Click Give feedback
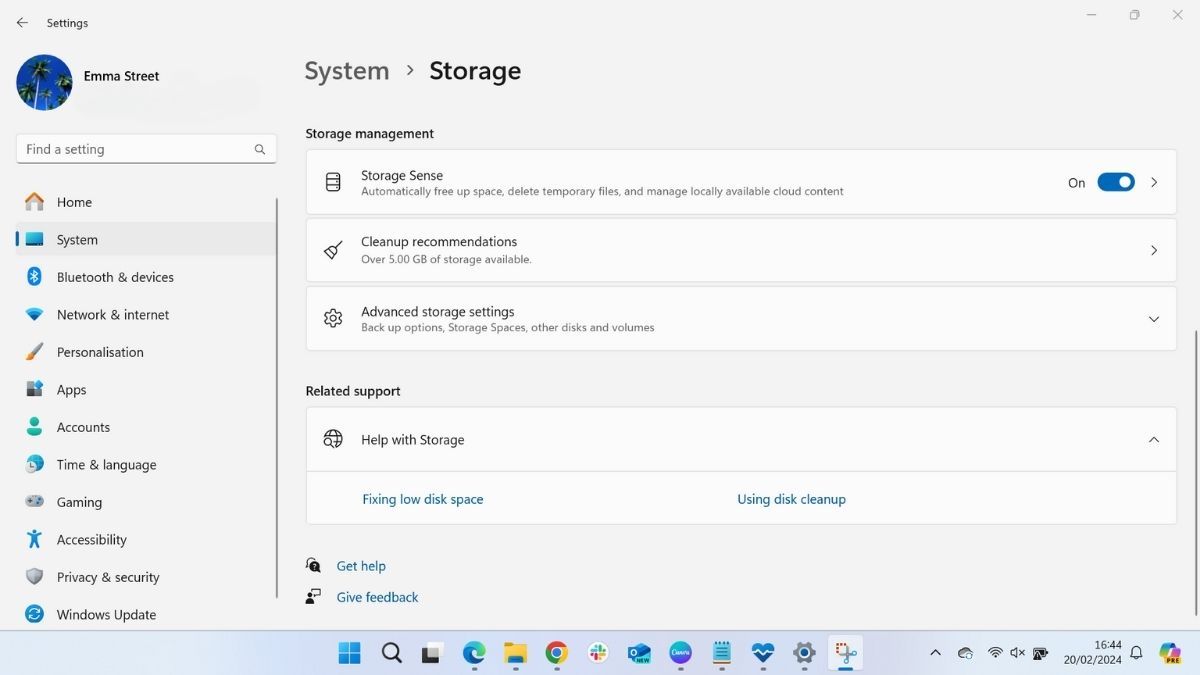Screen dimensions: 1200x675 coord(377,597)
